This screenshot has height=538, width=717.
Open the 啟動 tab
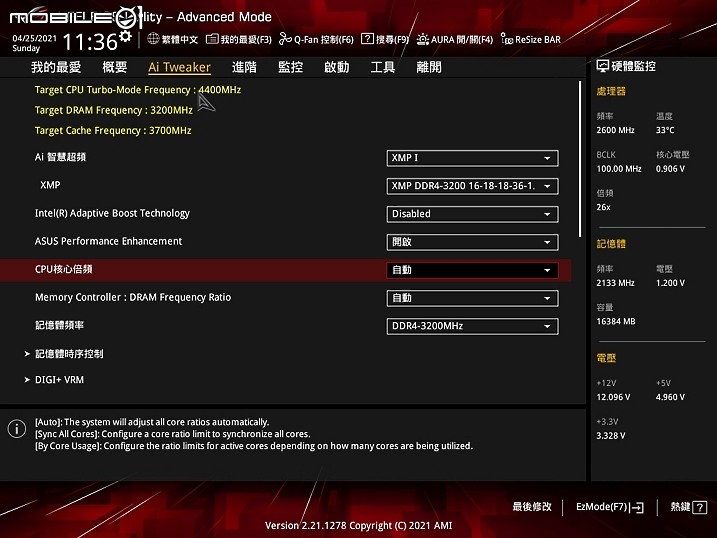click(x=337, y=67)
